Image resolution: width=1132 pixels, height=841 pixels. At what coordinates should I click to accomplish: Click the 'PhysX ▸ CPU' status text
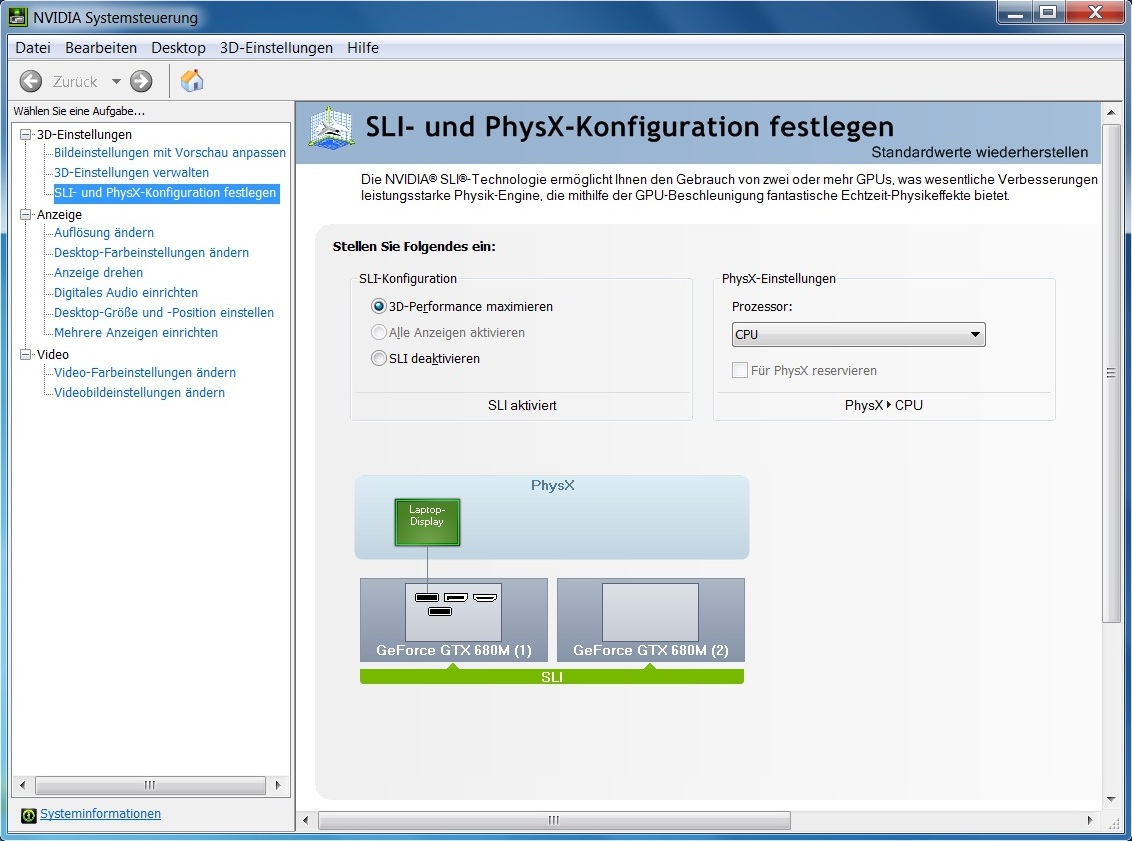pyautogui.click(x=884, y=406)
